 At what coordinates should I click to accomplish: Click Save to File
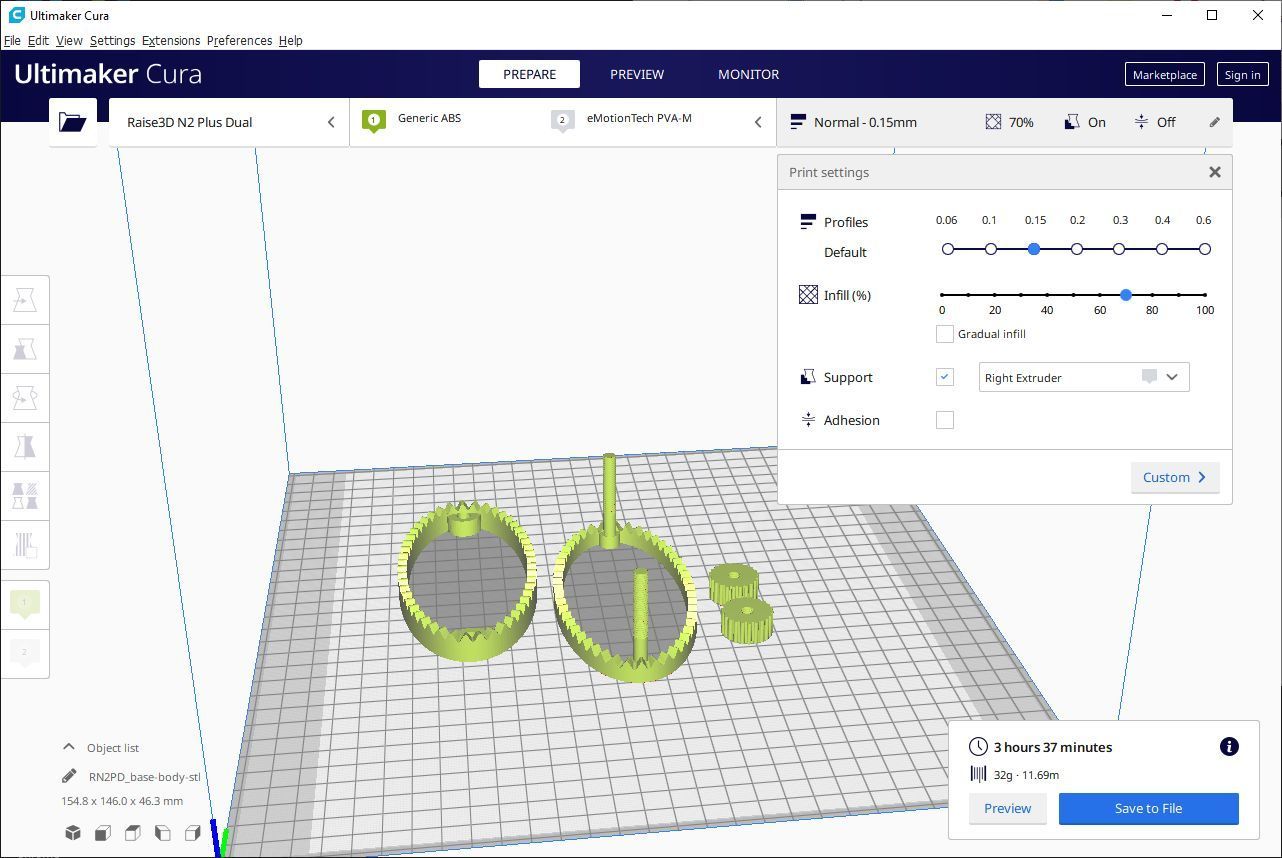(1148, 808)
